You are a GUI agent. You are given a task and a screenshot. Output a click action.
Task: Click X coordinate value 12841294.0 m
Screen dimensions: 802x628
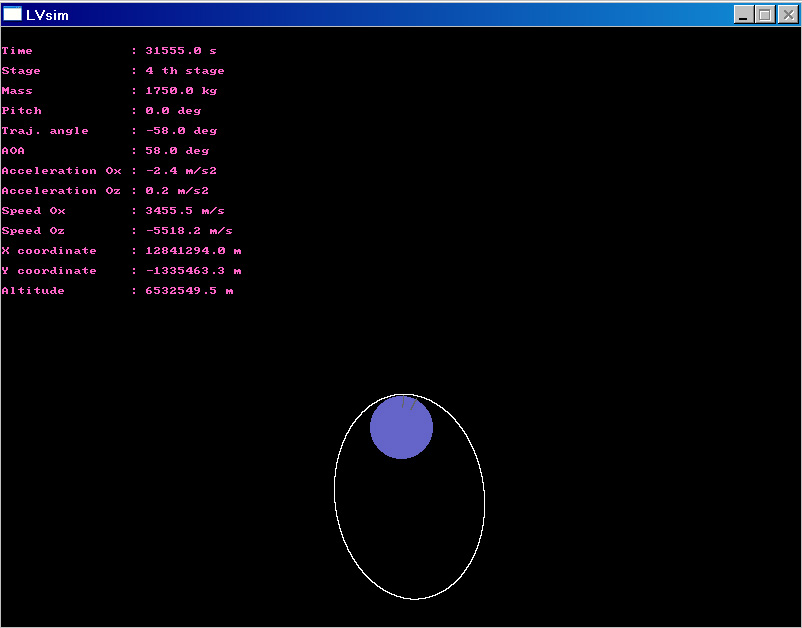click(x=193, y=251)
